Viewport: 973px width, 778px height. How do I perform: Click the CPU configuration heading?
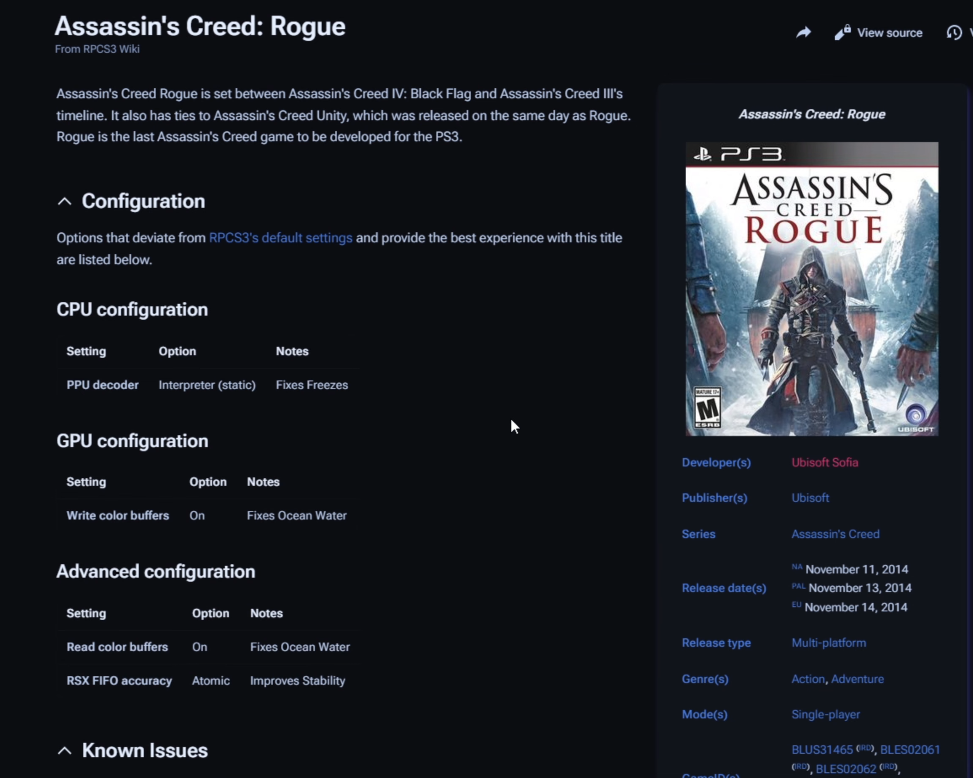pyautogui.click(x=132, y=310)
